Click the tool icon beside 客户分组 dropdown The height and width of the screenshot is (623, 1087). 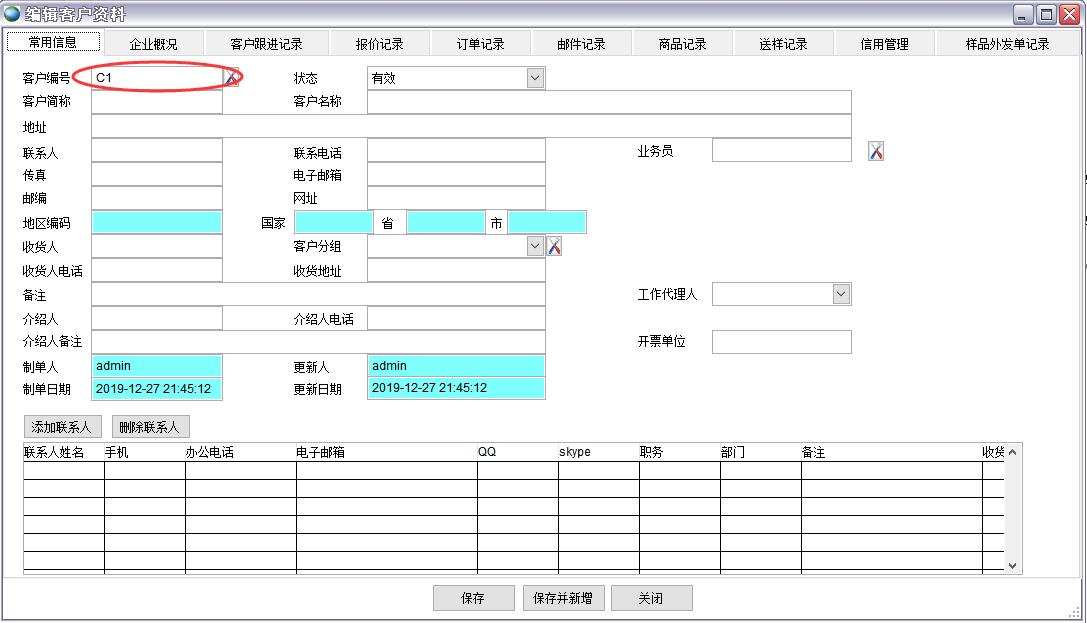[554, 246]
